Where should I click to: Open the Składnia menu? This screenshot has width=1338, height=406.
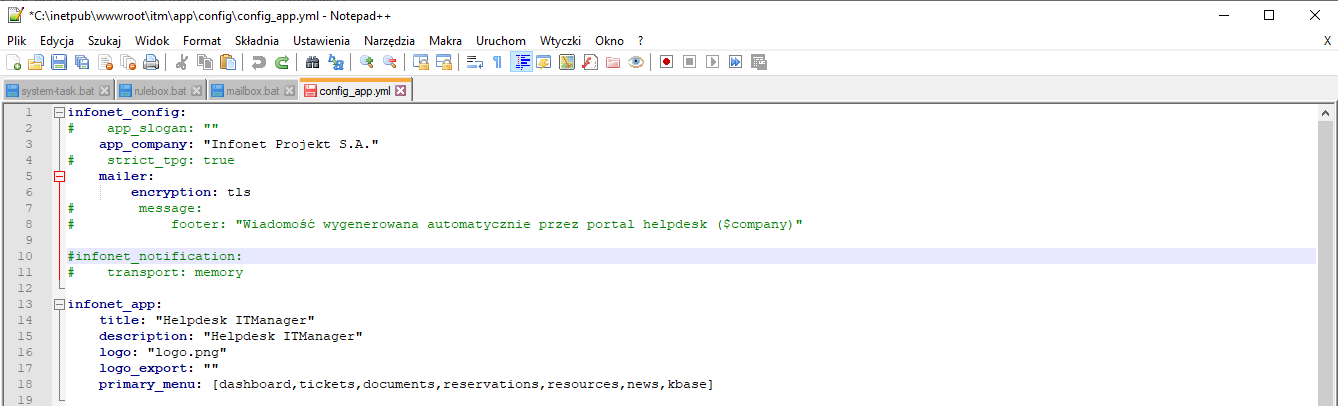(257, 41)
